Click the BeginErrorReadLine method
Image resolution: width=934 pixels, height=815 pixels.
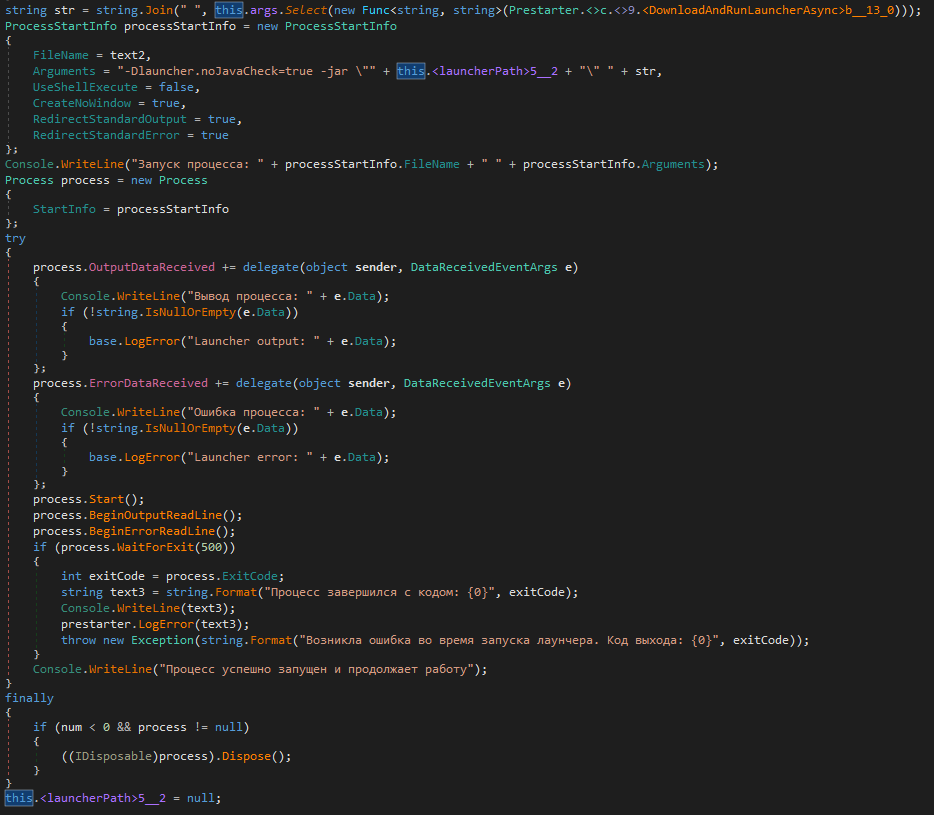pos(152,531)
